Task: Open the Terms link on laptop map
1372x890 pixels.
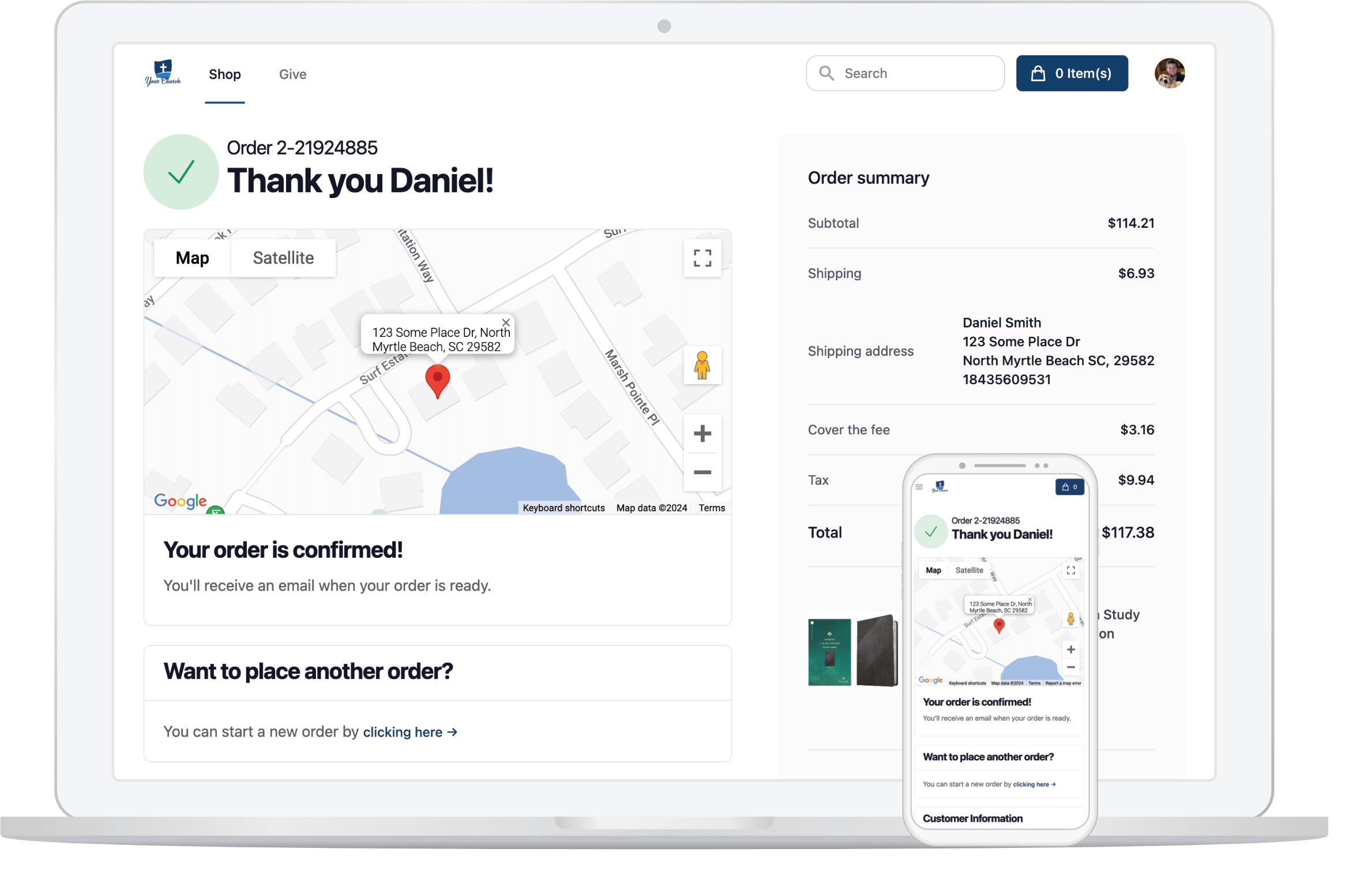Action: pos(712,508)
